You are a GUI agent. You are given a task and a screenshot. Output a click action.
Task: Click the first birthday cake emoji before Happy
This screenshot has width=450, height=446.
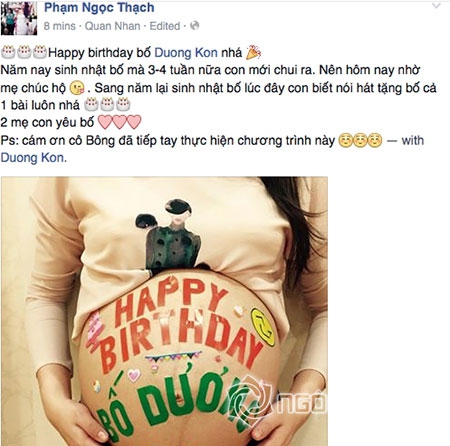point(8,52)
